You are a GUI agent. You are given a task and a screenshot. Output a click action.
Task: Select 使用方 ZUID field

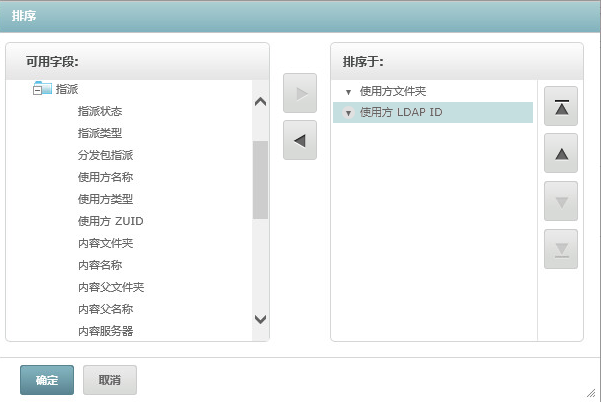(111, 221)
